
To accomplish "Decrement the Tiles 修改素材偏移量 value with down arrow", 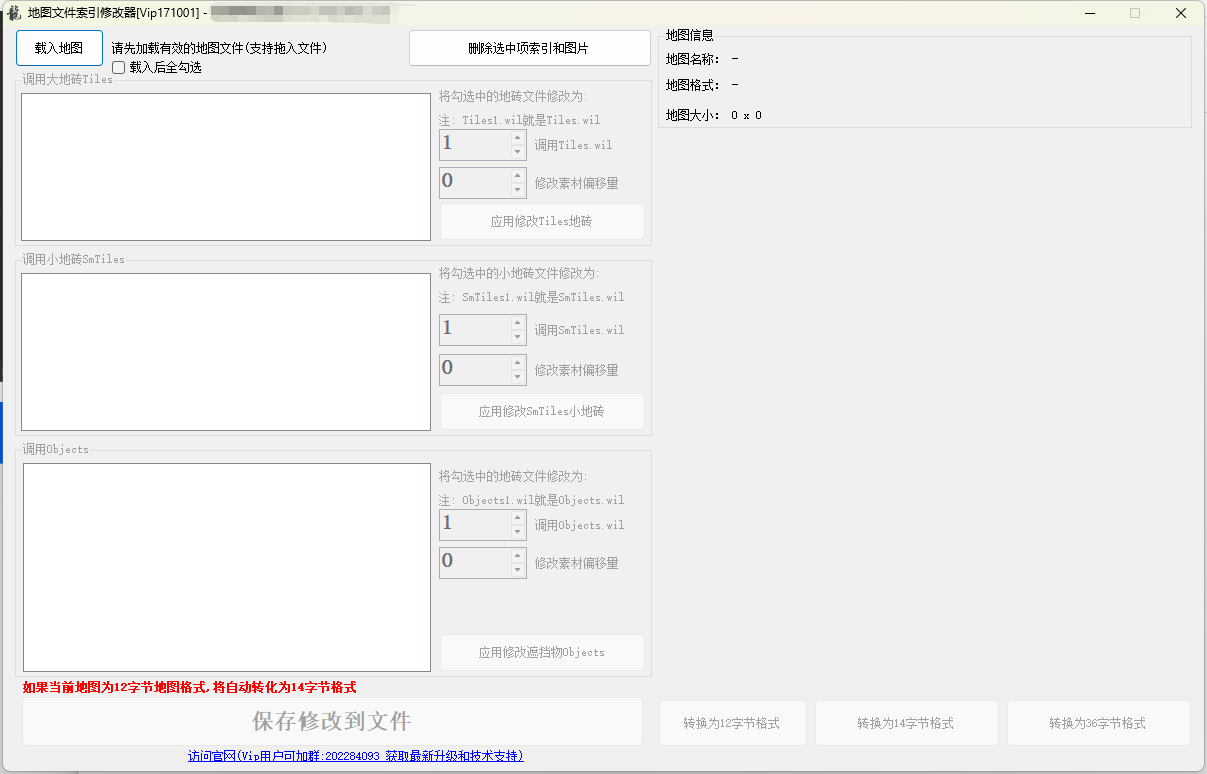I will click(x=518, y=188).
